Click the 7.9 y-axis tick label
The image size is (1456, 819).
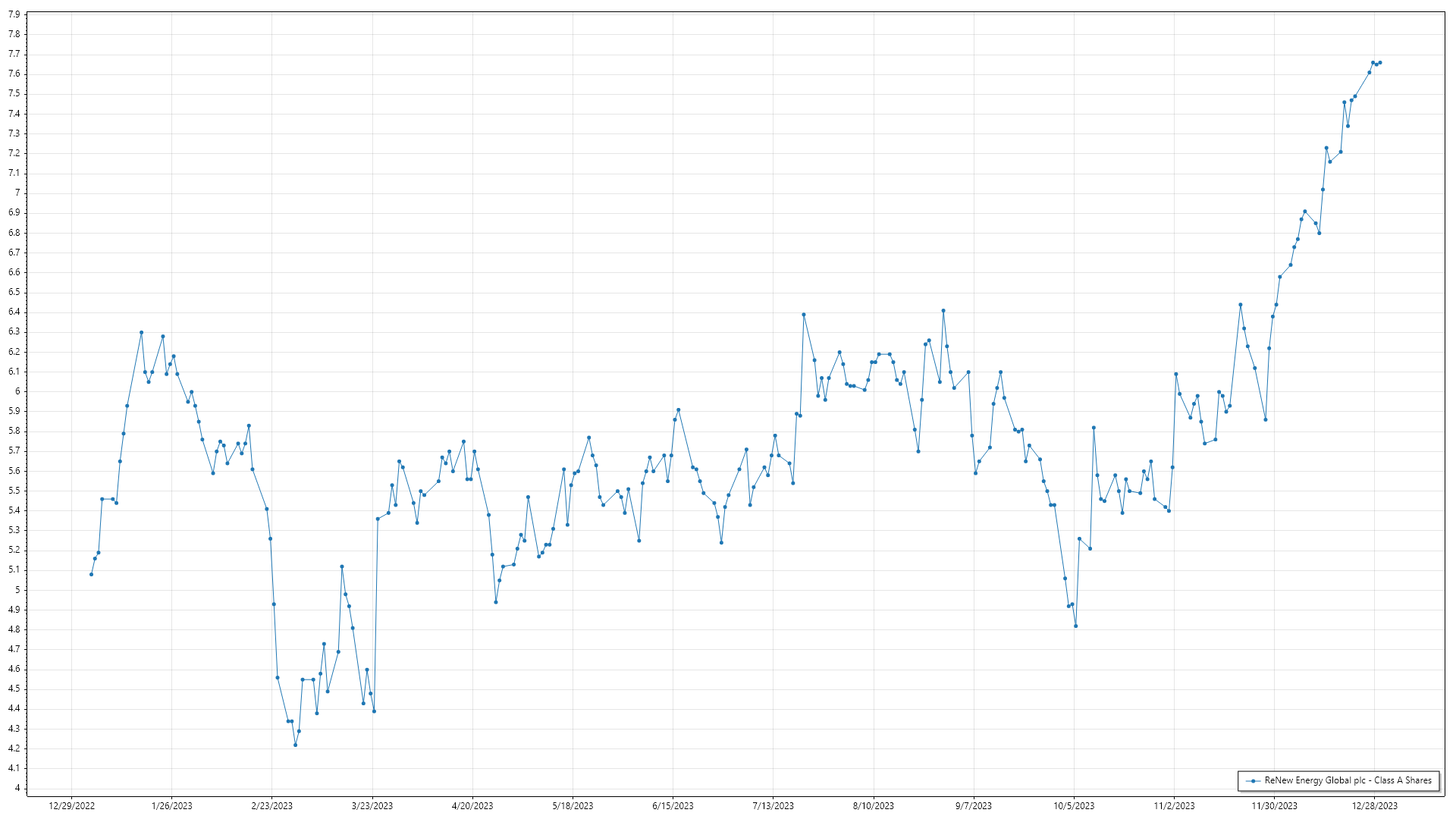(14, 14)
